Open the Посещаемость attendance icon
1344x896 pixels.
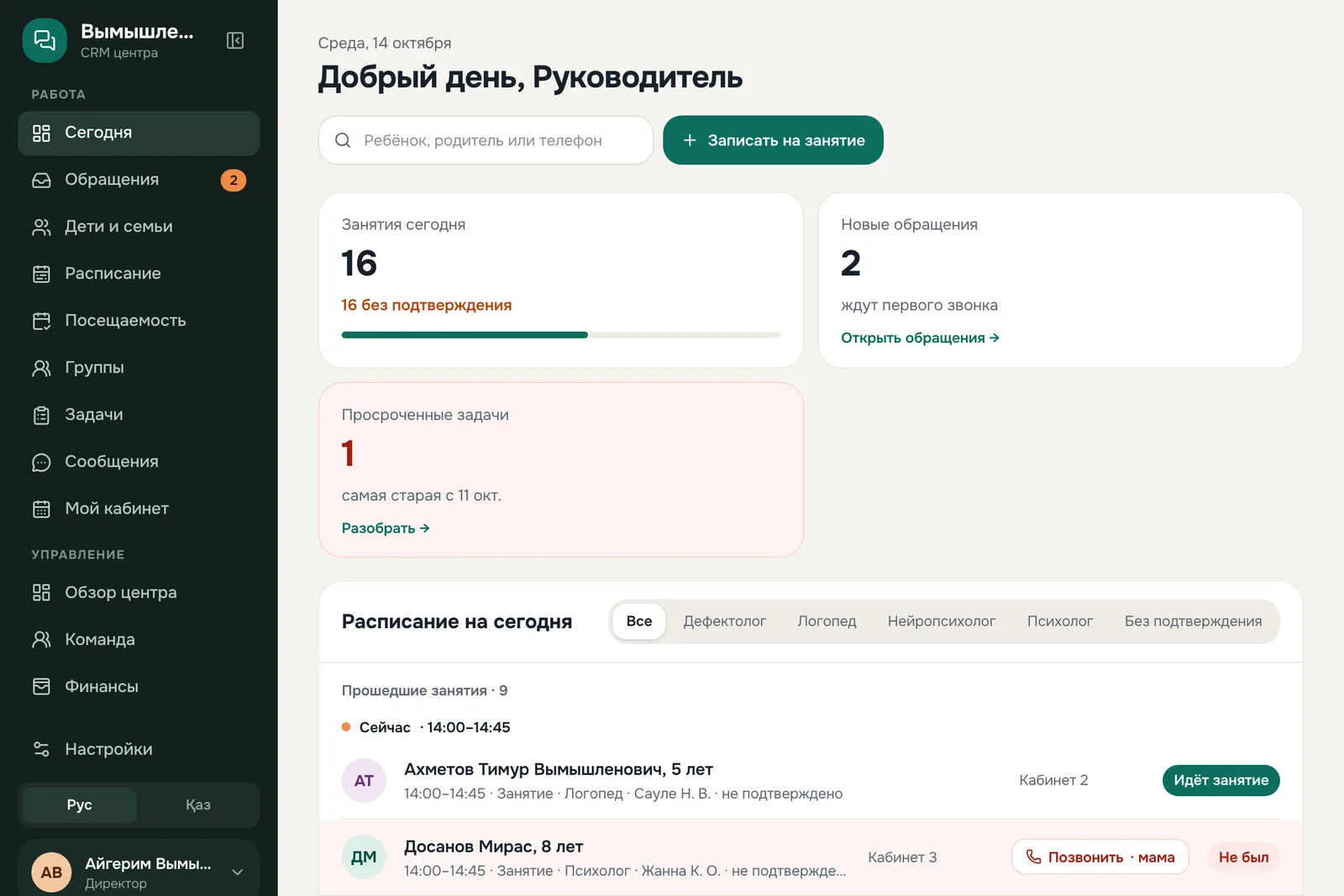tap(41, 321)
